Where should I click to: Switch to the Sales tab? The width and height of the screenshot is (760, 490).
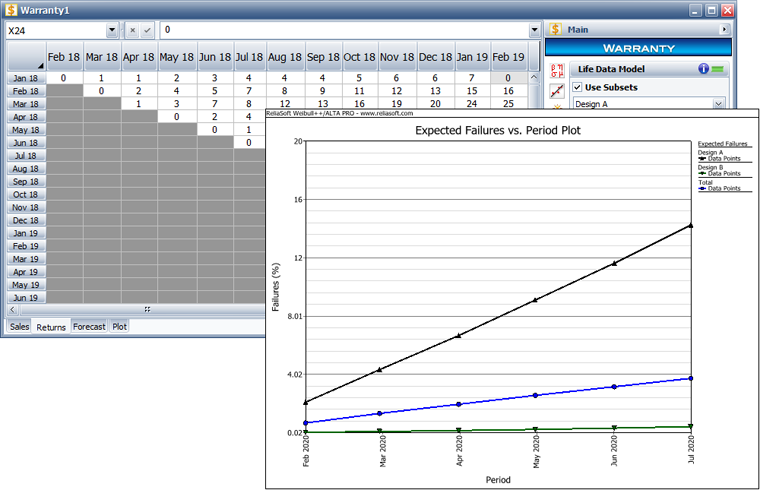coord(19,326)
